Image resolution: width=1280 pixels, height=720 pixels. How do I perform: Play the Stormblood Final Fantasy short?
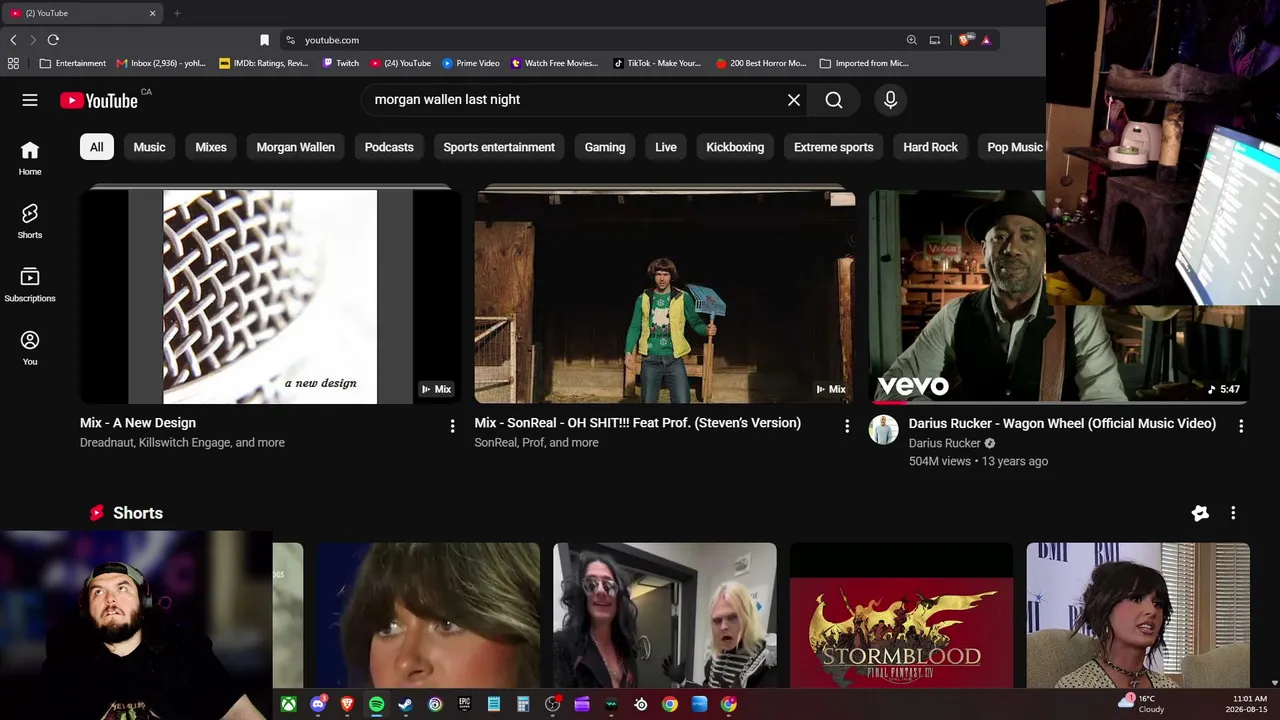[x=901, y=616]
